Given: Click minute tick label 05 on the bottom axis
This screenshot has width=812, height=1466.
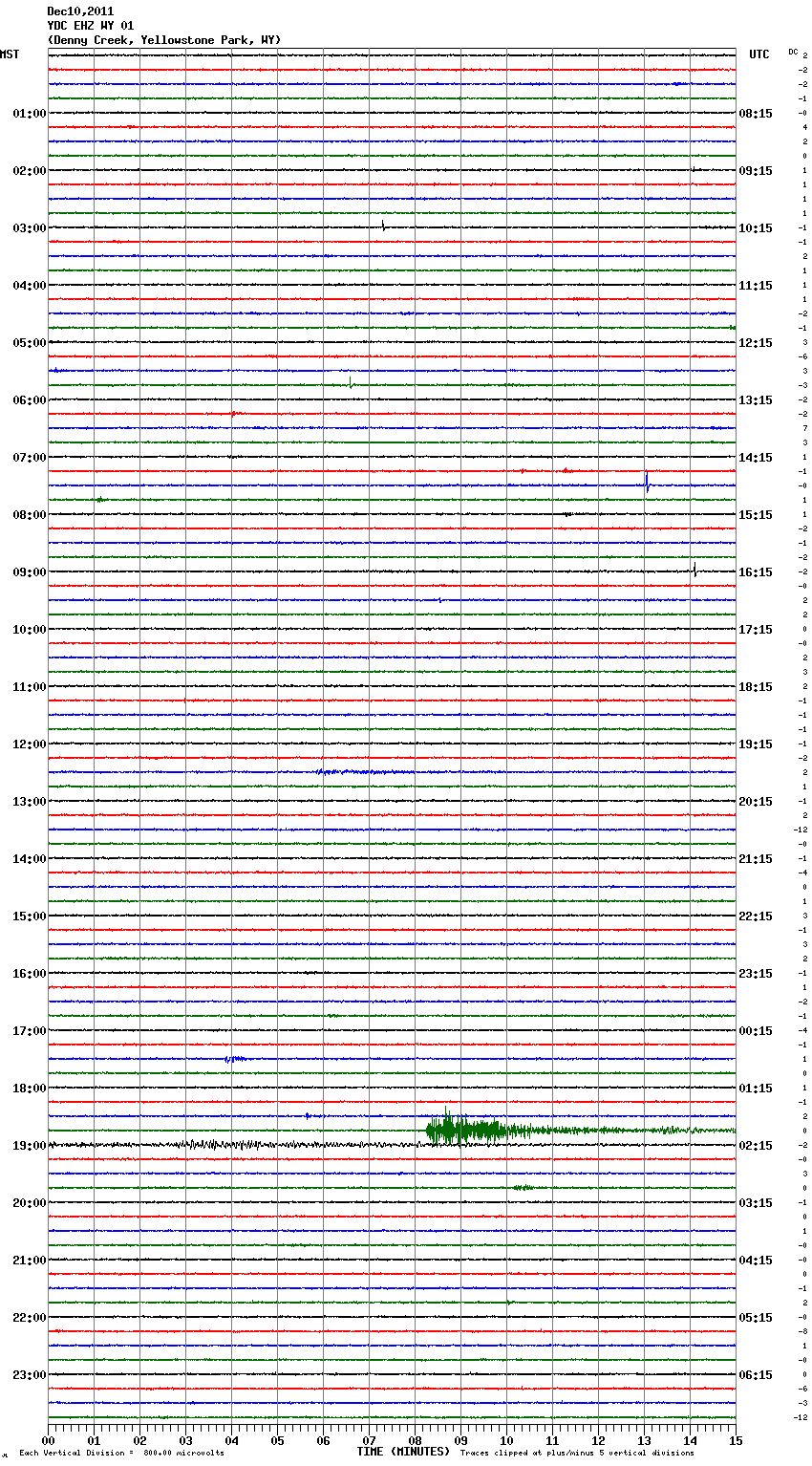Looking at the screenshot, I should [277, 1440].
